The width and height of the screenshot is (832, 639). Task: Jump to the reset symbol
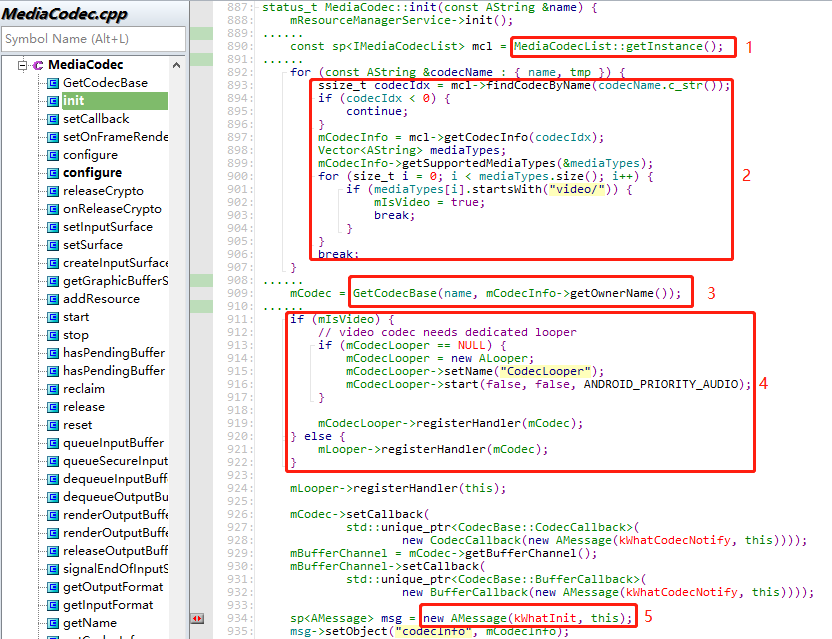click(x=77, y=426)
